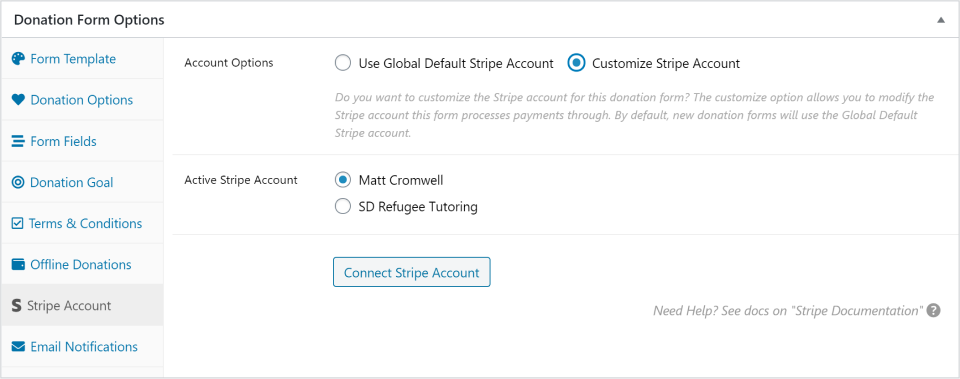
Task: Click the question mark help icon
Action: point(933,310)
